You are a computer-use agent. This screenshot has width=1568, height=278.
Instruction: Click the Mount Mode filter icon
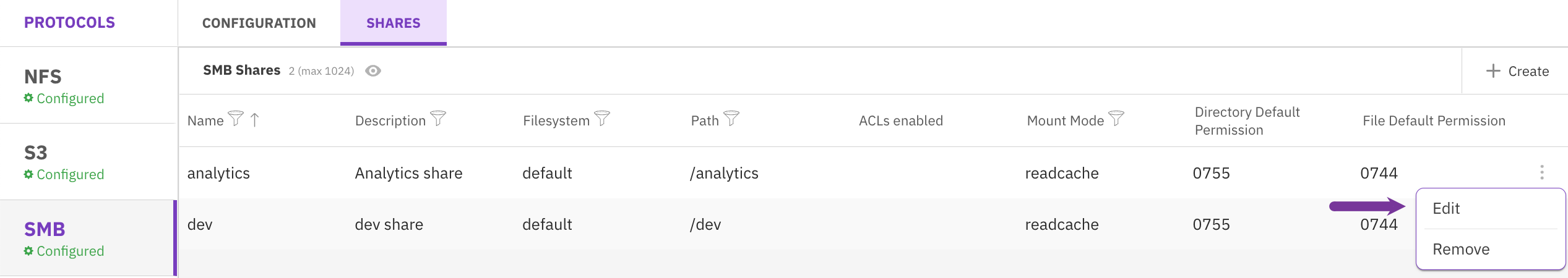[x=1116, y=118]
